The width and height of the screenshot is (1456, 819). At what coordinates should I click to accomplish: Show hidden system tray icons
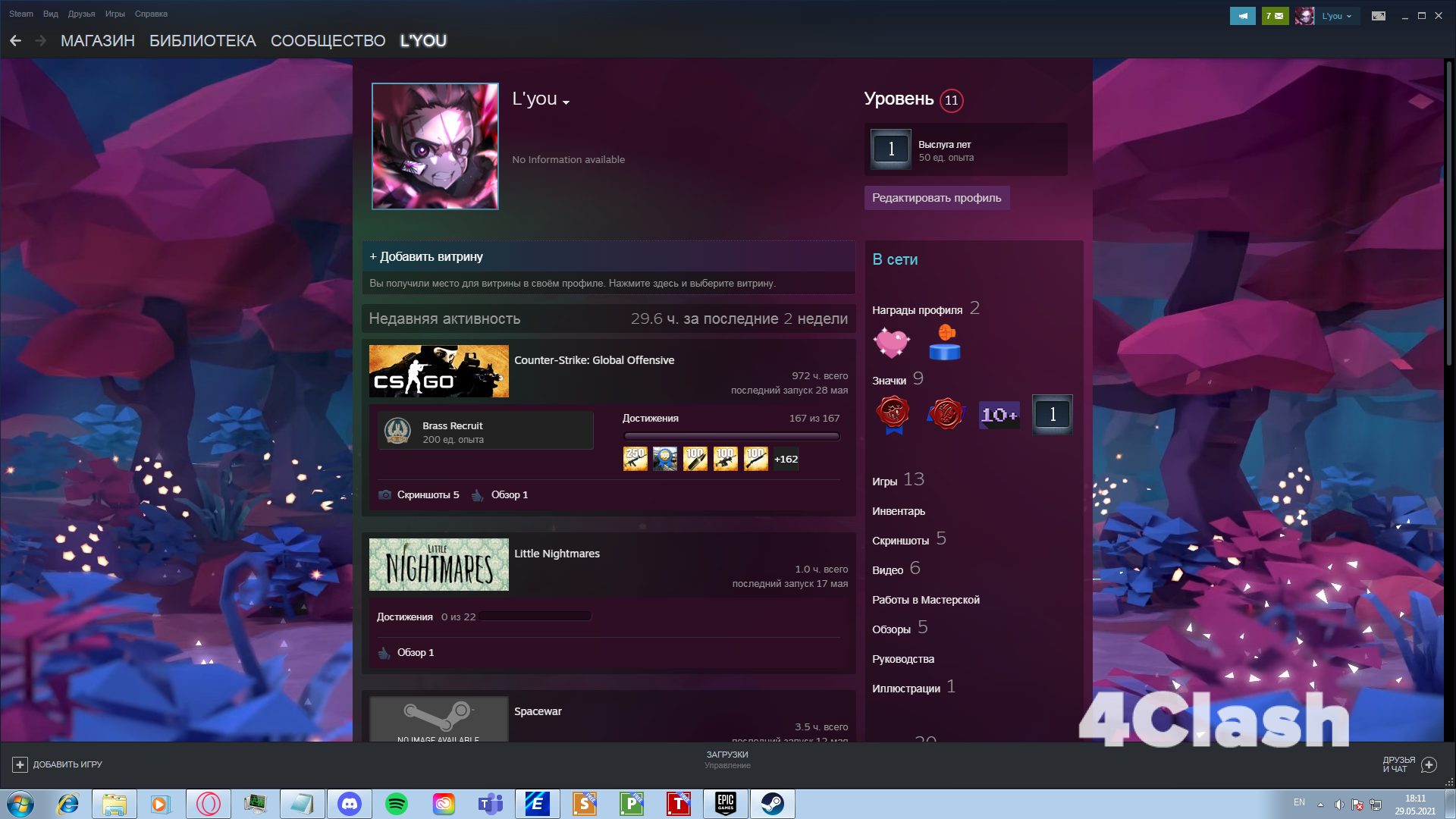[1320, 804]
